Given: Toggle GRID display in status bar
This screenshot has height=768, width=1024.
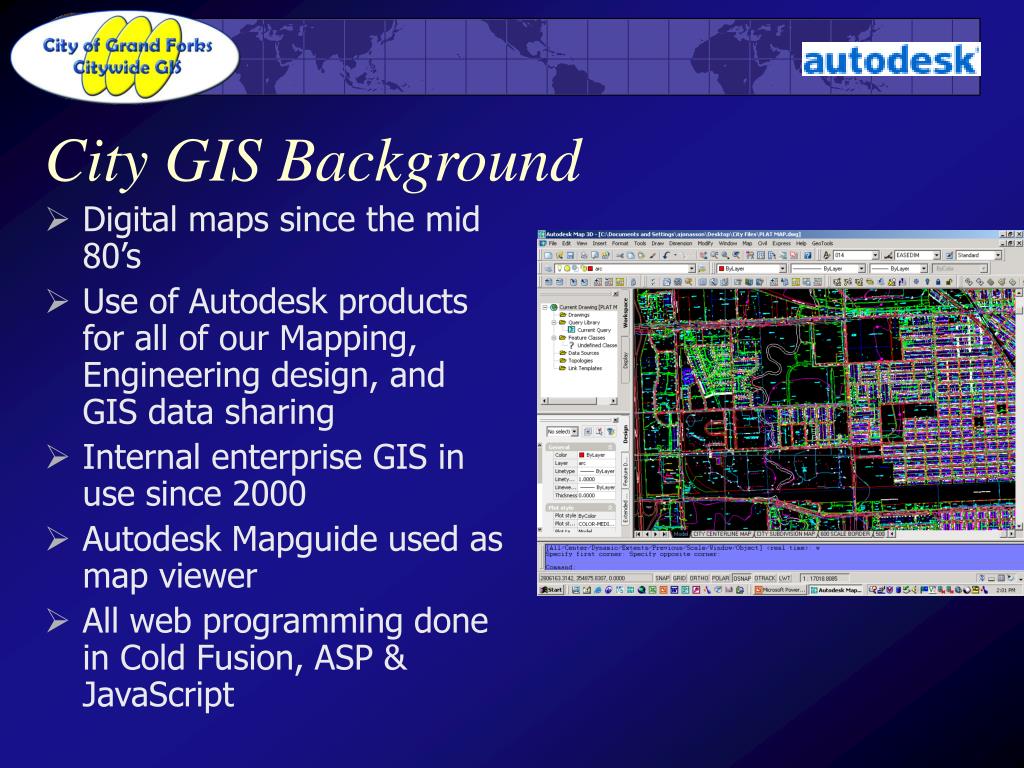Looking at the screenshot, I should tap(679, 578).
